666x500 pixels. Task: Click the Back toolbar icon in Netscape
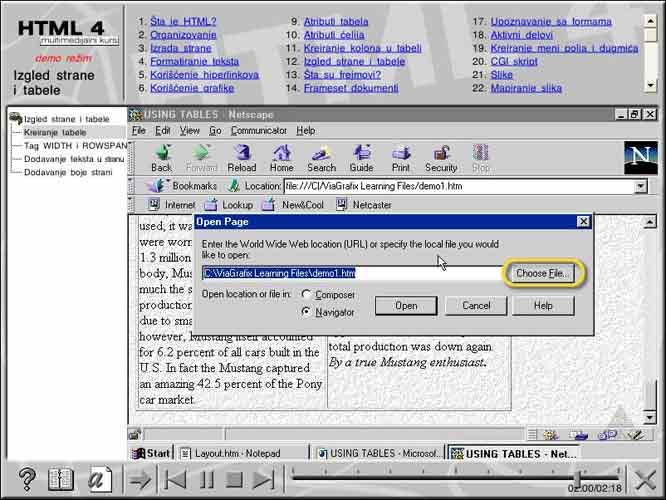tap(161, 157)
